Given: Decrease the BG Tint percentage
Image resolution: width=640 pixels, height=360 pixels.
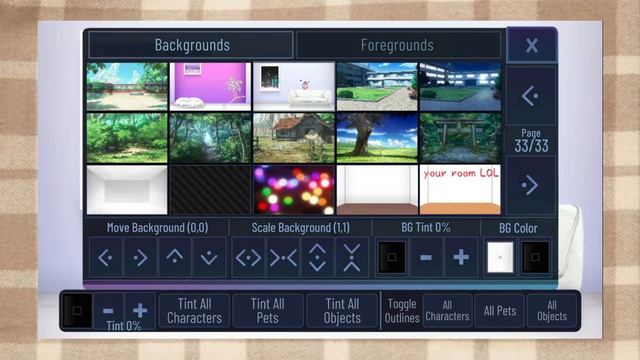Looking at the screenshot, I should click(x=426, y=258).
